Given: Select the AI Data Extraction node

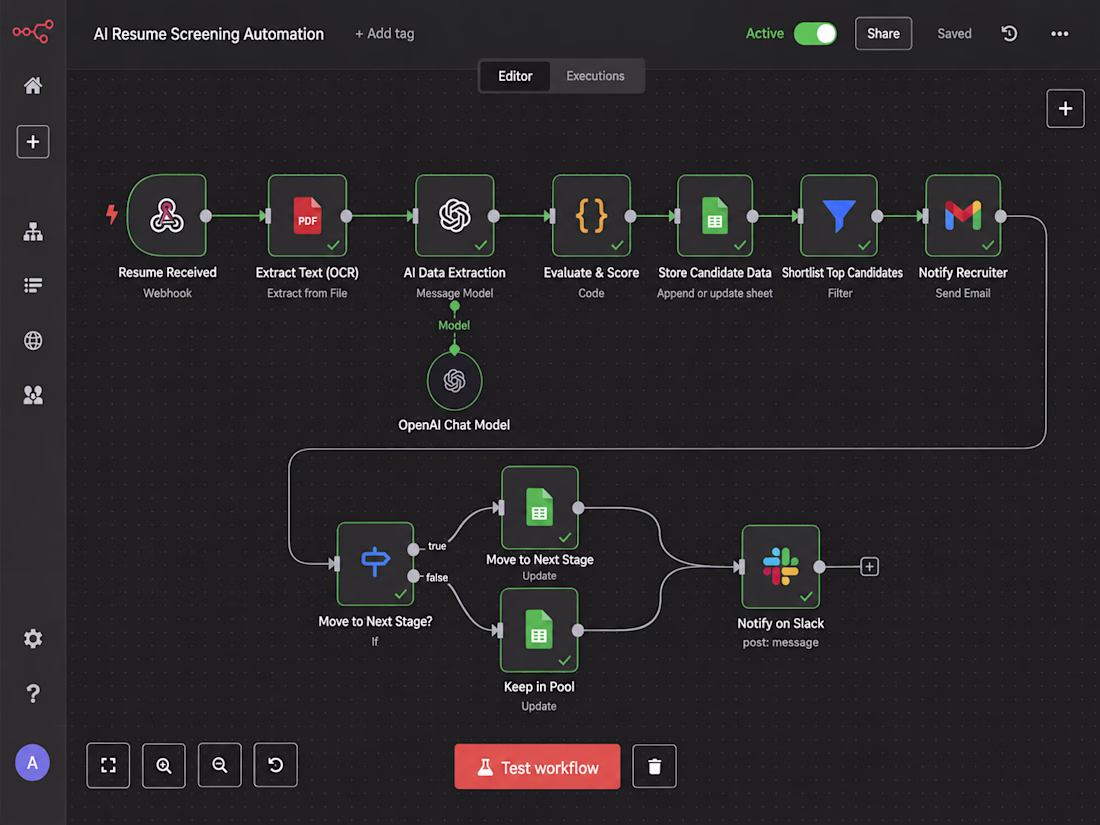Looking at the screenshot, I should (455, 215).
